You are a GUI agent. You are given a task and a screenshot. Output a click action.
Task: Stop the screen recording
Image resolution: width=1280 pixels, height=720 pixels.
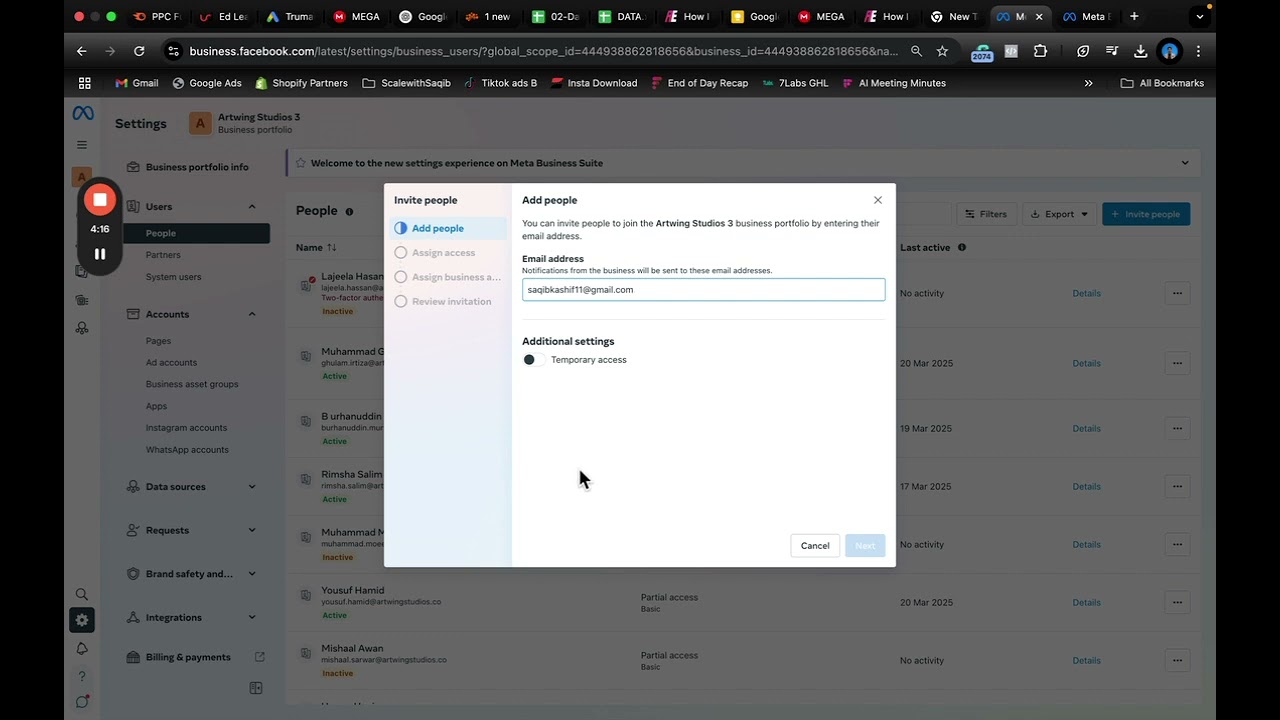click(x=100, y=199)
